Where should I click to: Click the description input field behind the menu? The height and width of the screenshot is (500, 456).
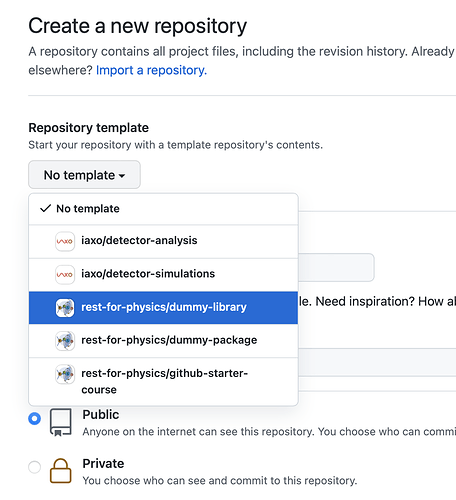(377, 362)
